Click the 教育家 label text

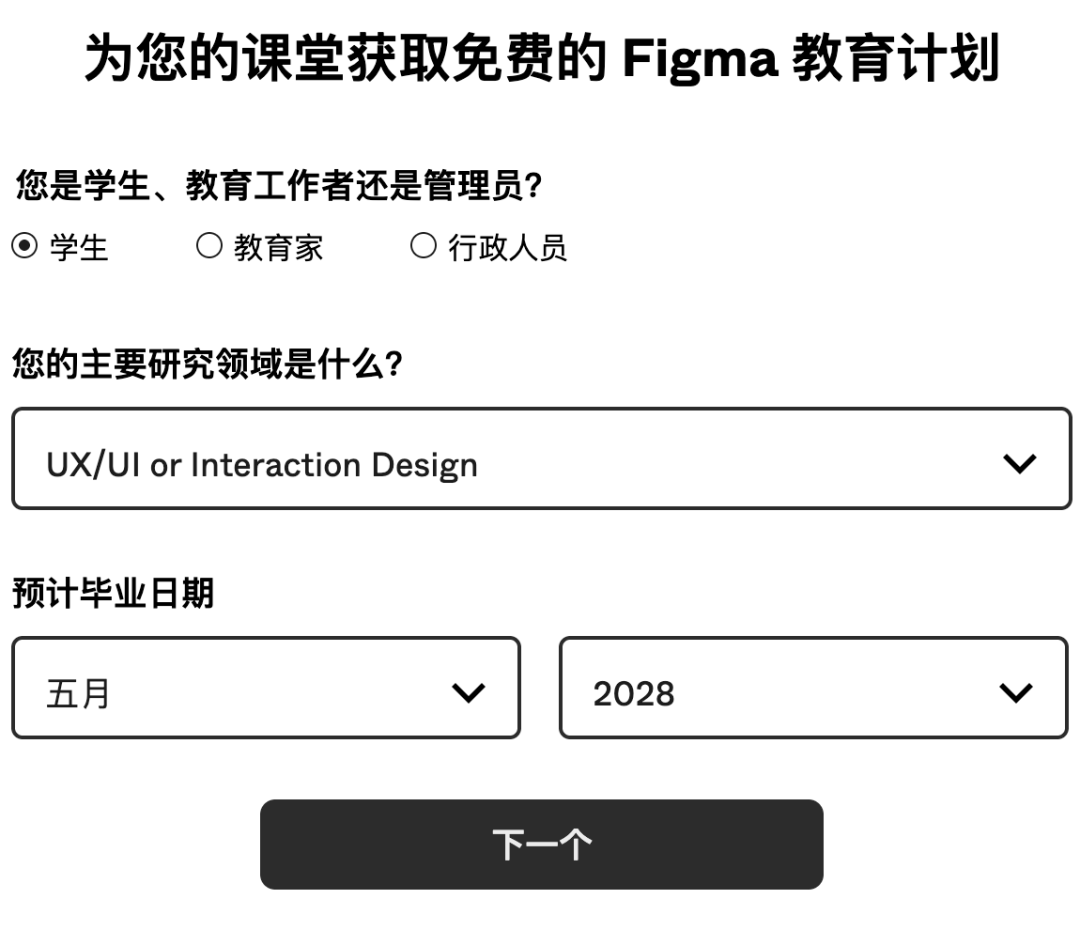[278, 247]
